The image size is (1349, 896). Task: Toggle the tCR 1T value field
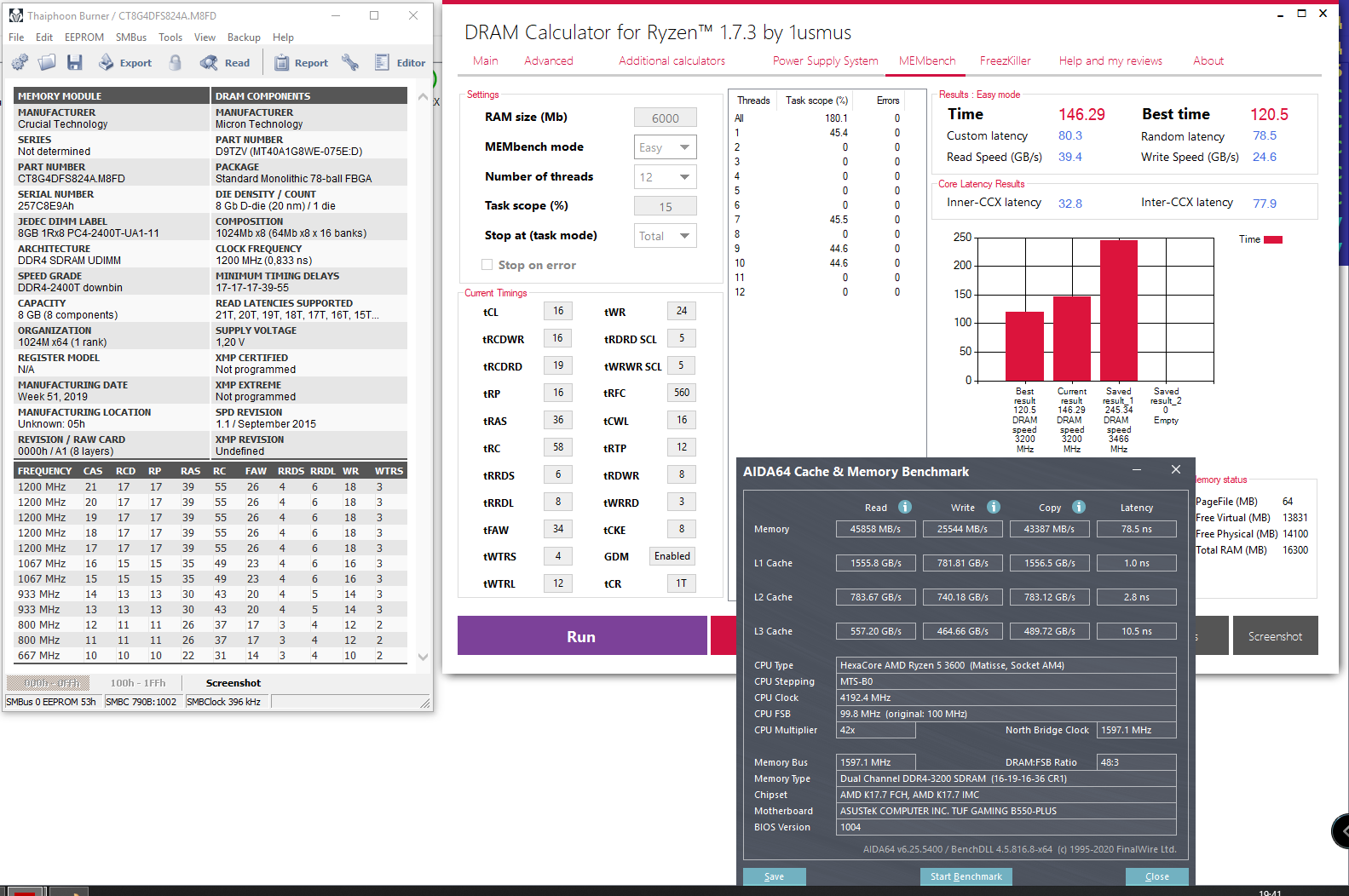[x=681, y=583]
